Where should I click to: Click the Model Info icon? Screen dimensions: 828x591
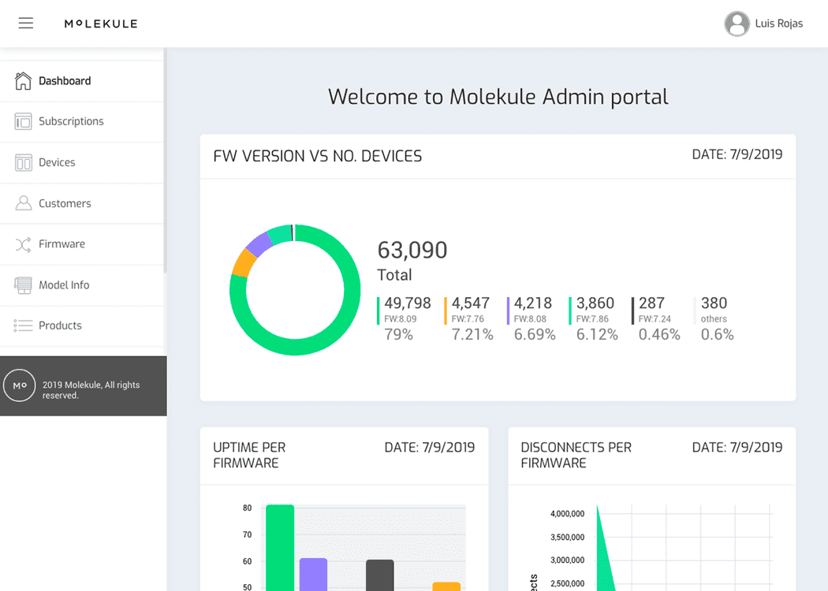23,285
